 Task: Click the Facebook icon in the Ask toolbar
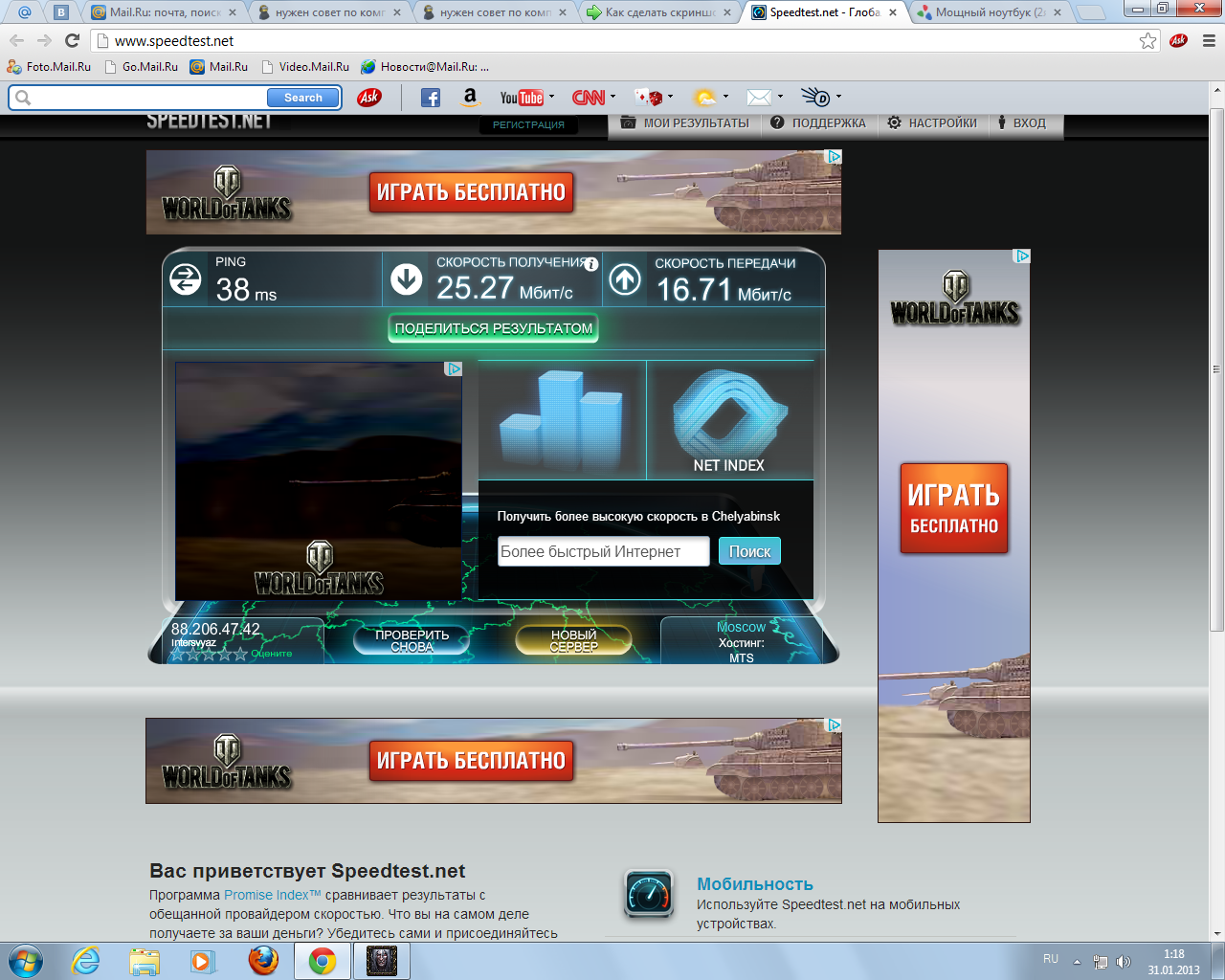click(431, 98)
